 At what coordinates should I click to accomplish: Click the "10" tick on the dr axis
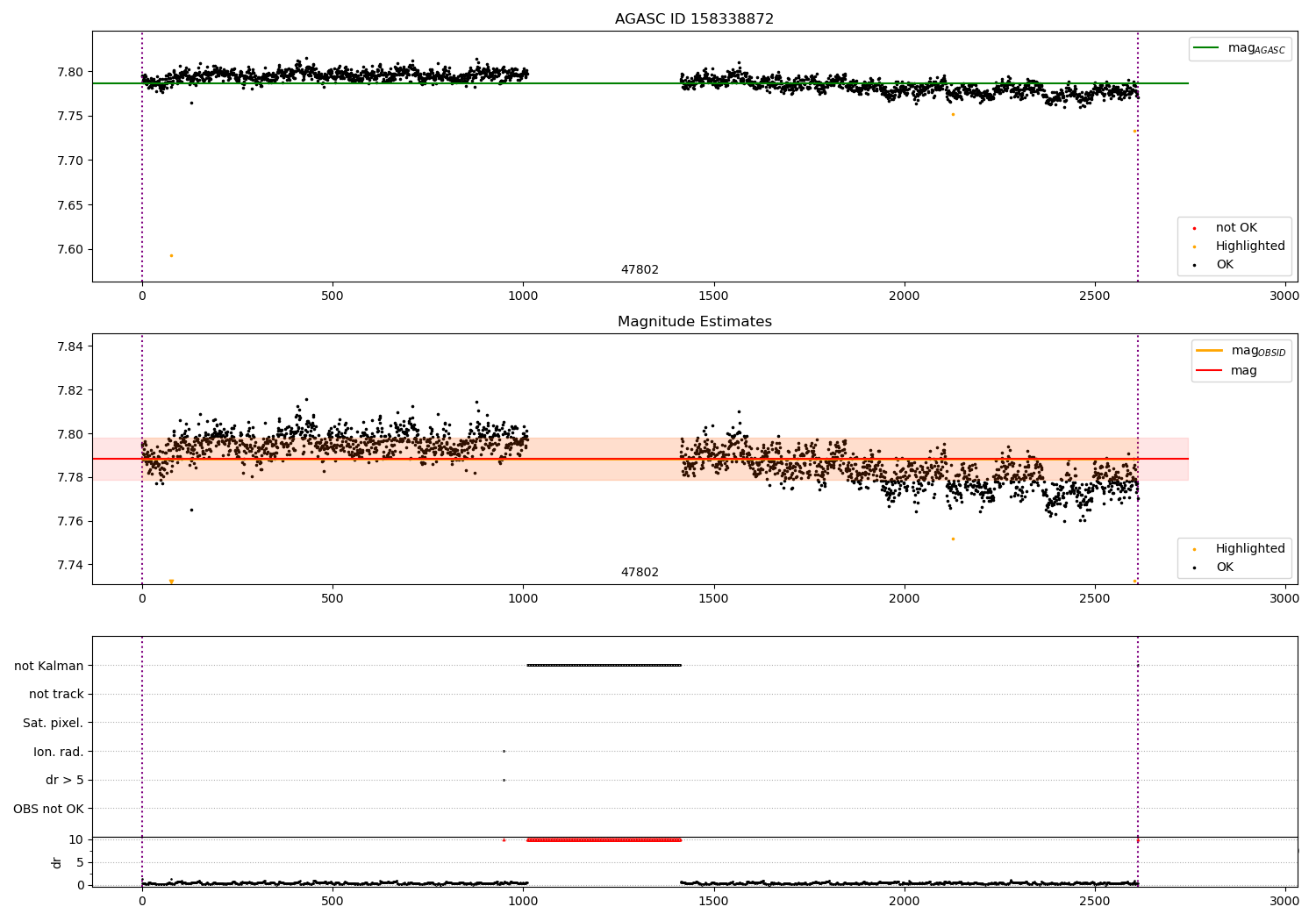[x=76, y=840]
